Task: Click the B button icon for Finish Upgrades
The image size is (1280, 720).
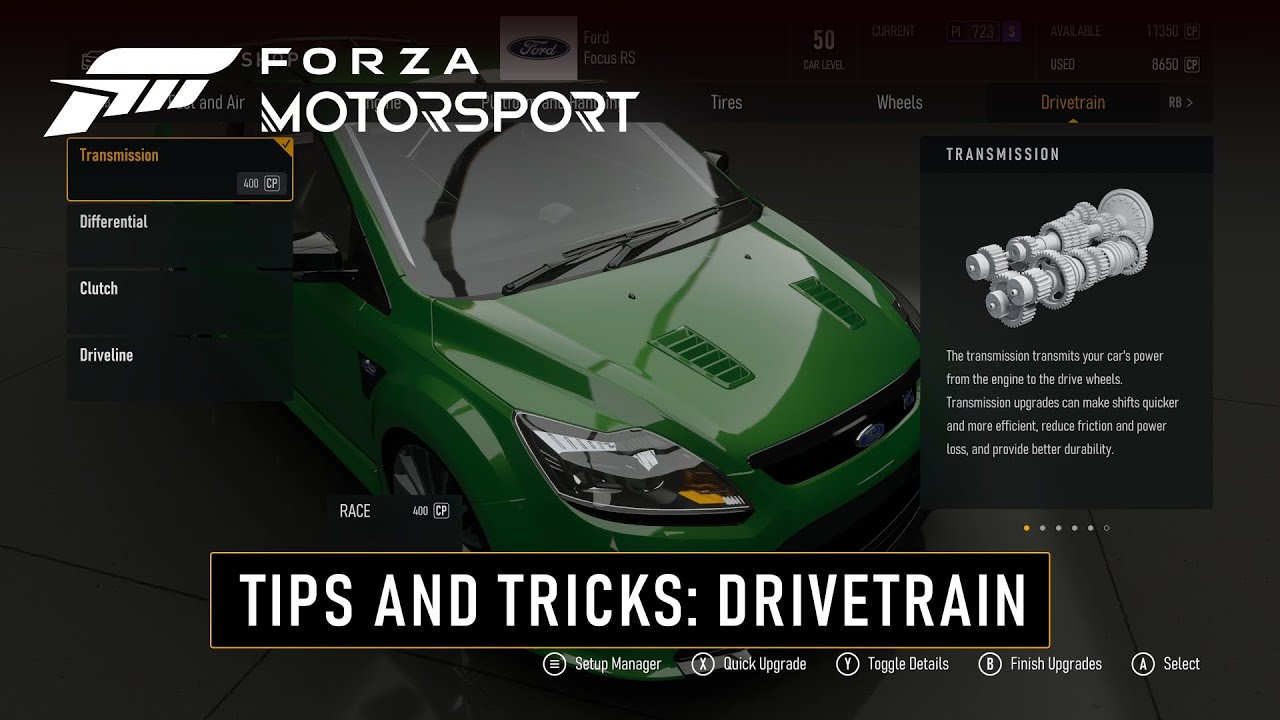Action: pyautogui.click(x=989, y=664)
